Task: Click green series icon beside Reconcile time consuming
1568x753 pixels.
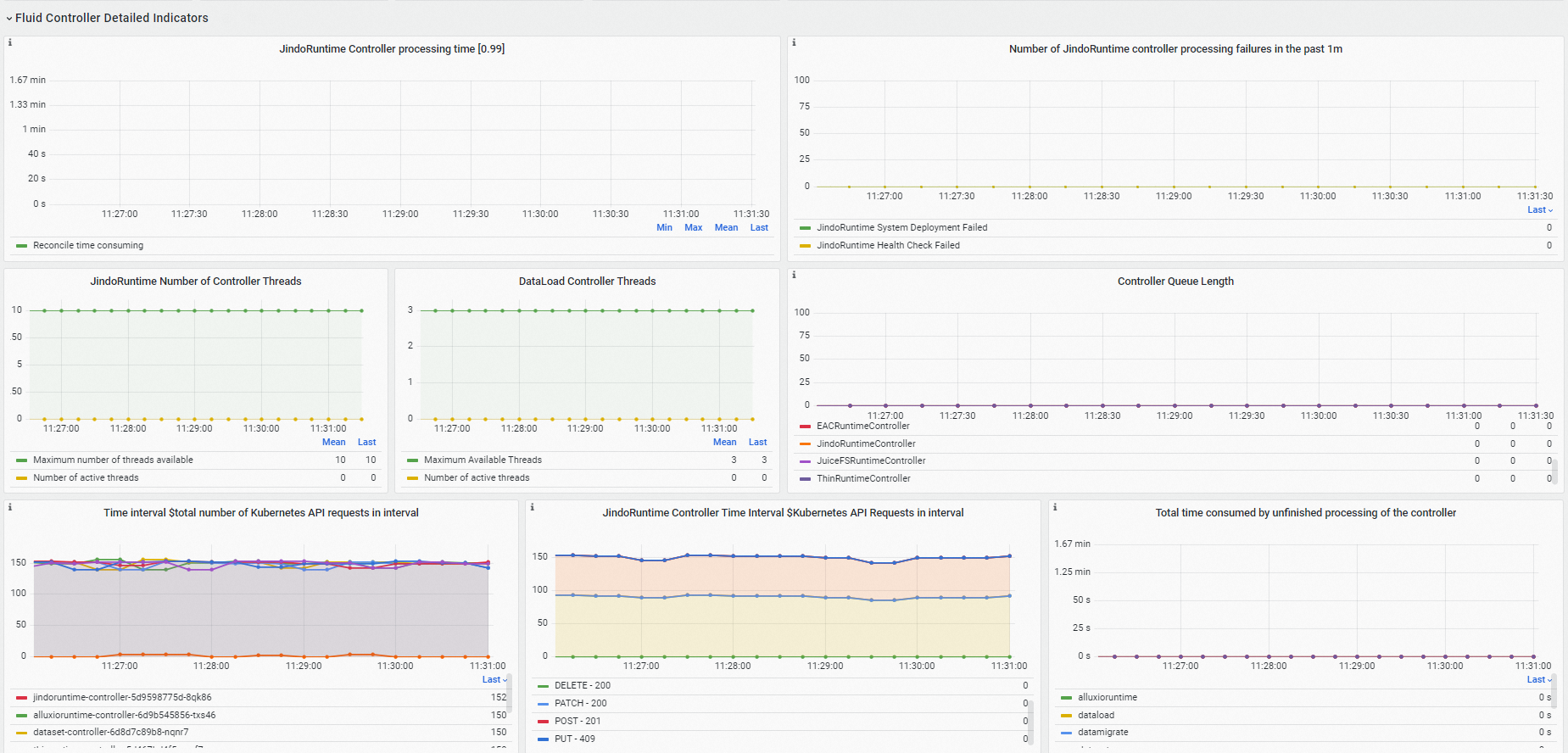Action: point(21,246)
